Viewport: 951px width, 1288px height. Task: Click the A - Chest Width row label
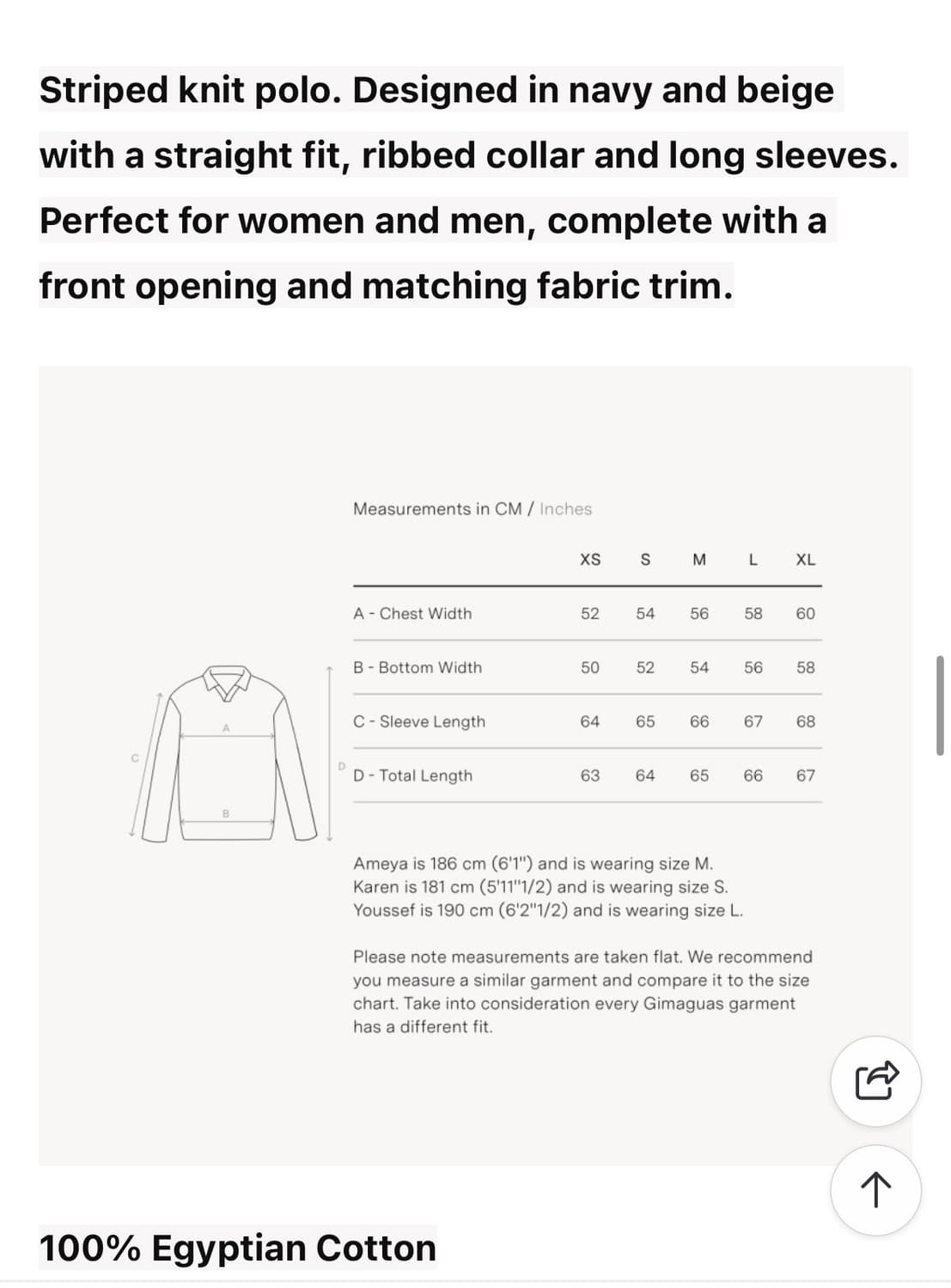(412, 614)
